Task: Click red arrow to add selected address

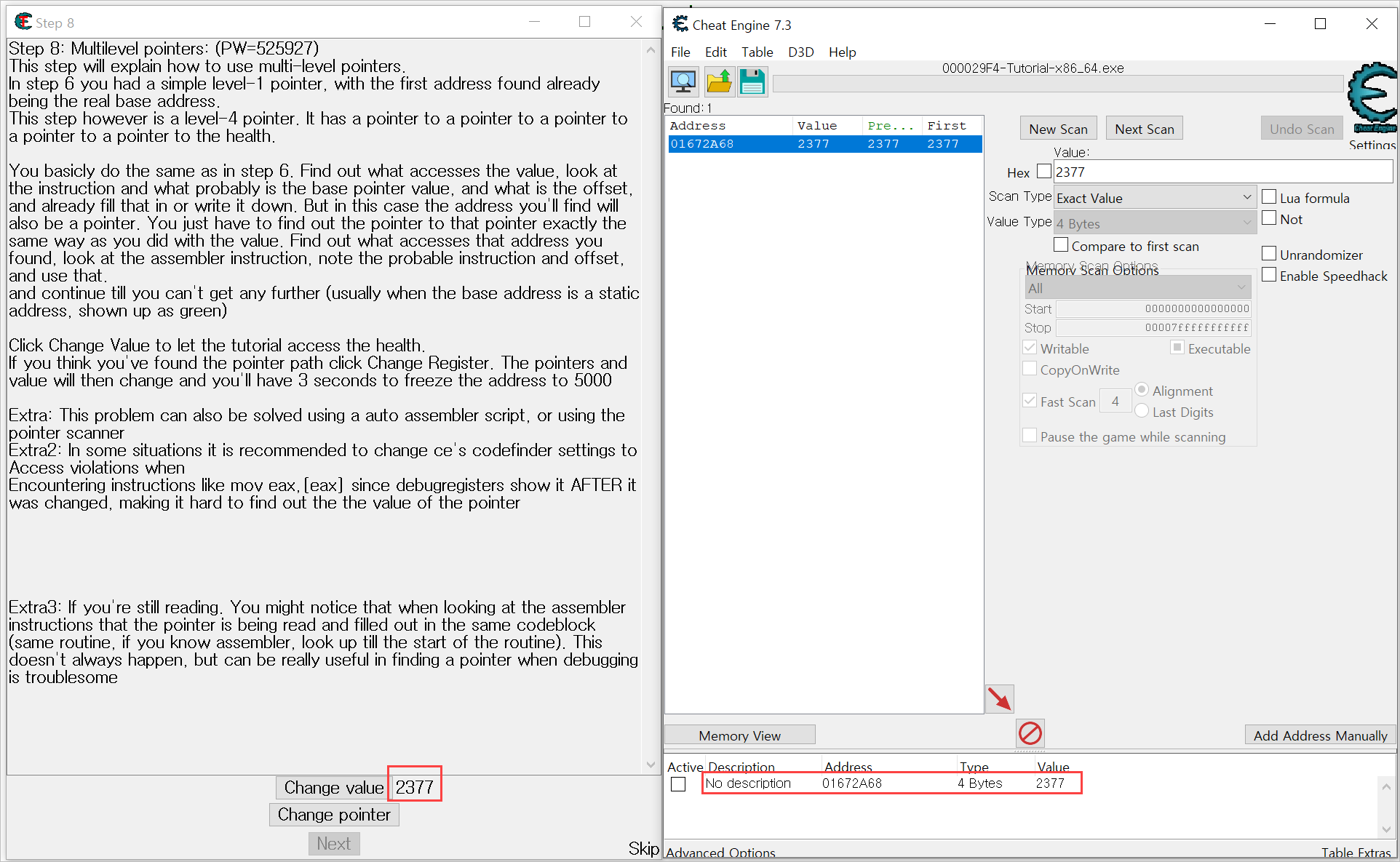Action: 999,699
